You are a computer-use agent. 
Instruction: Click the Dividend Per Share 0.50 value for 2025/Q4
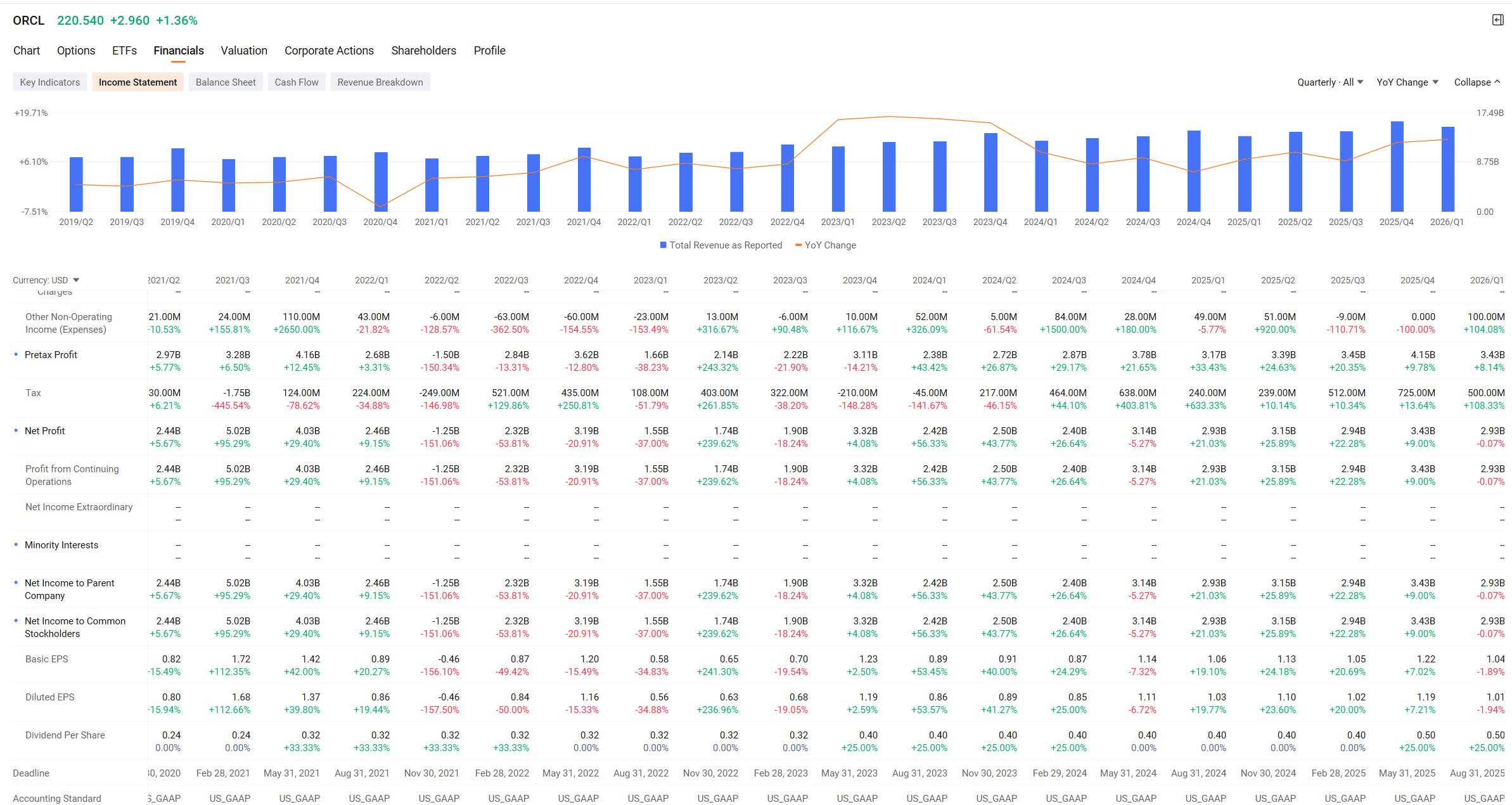pos(1426,735)
